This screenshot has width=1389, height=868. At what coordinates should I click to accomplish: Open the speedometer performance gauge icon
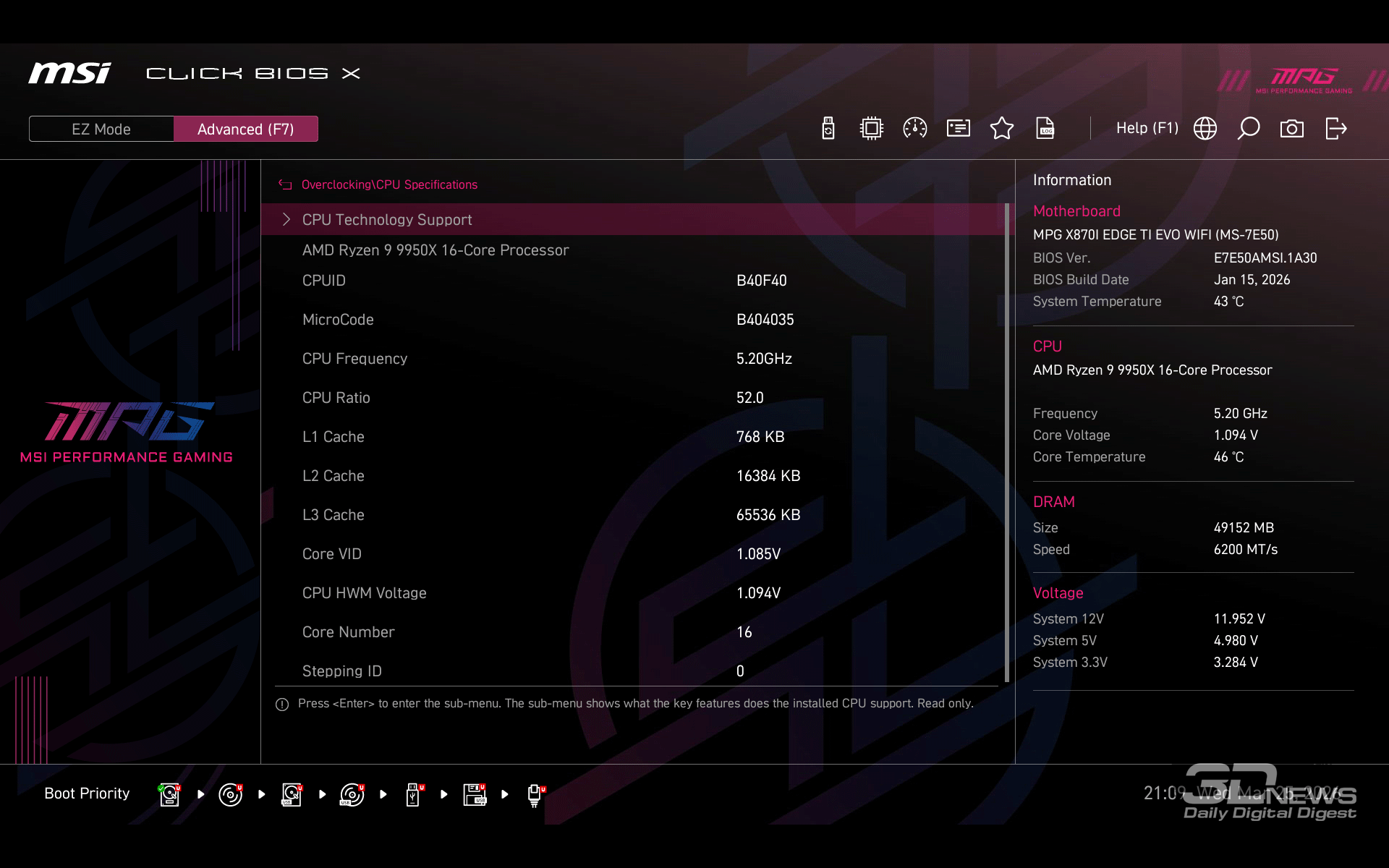pos(915,129)
